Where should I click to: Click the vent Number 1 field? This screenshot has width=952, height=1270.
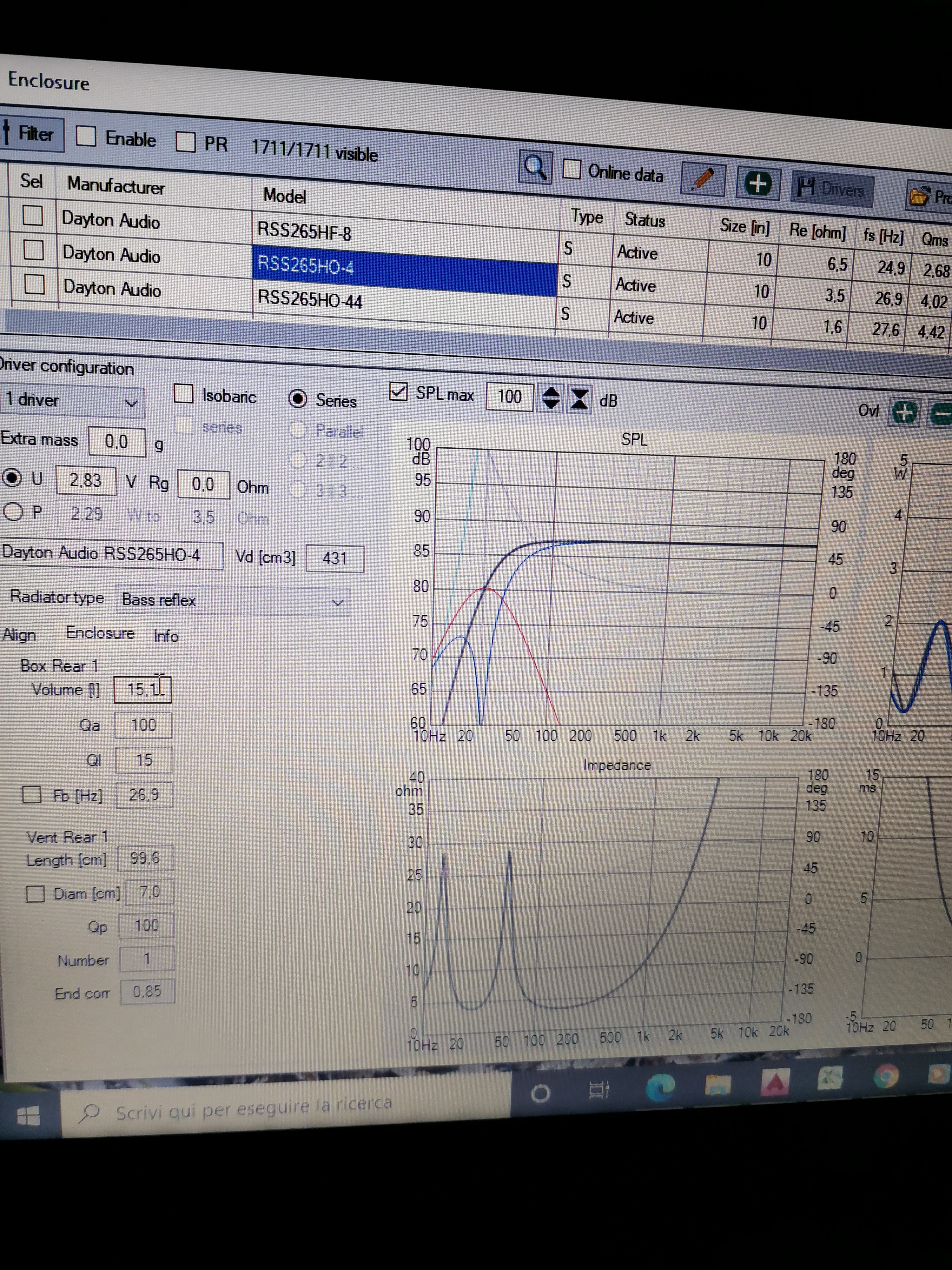pos(147,959)
